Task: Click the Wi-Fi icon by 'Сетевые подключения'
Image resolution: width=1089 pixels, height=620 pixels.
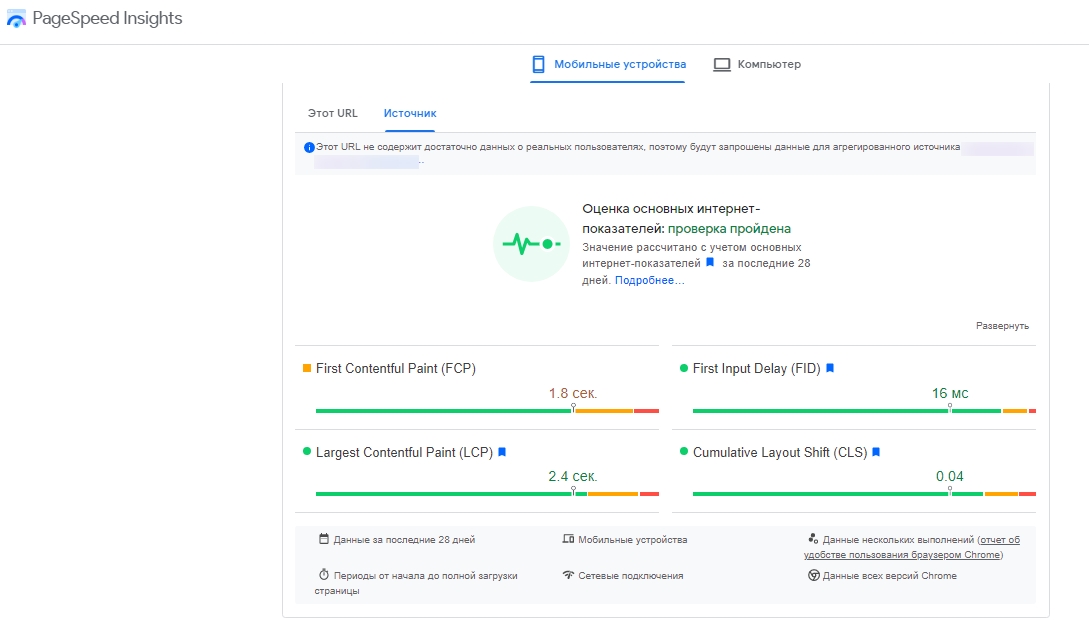Action: pyautogui.click(x=568, y=575)
